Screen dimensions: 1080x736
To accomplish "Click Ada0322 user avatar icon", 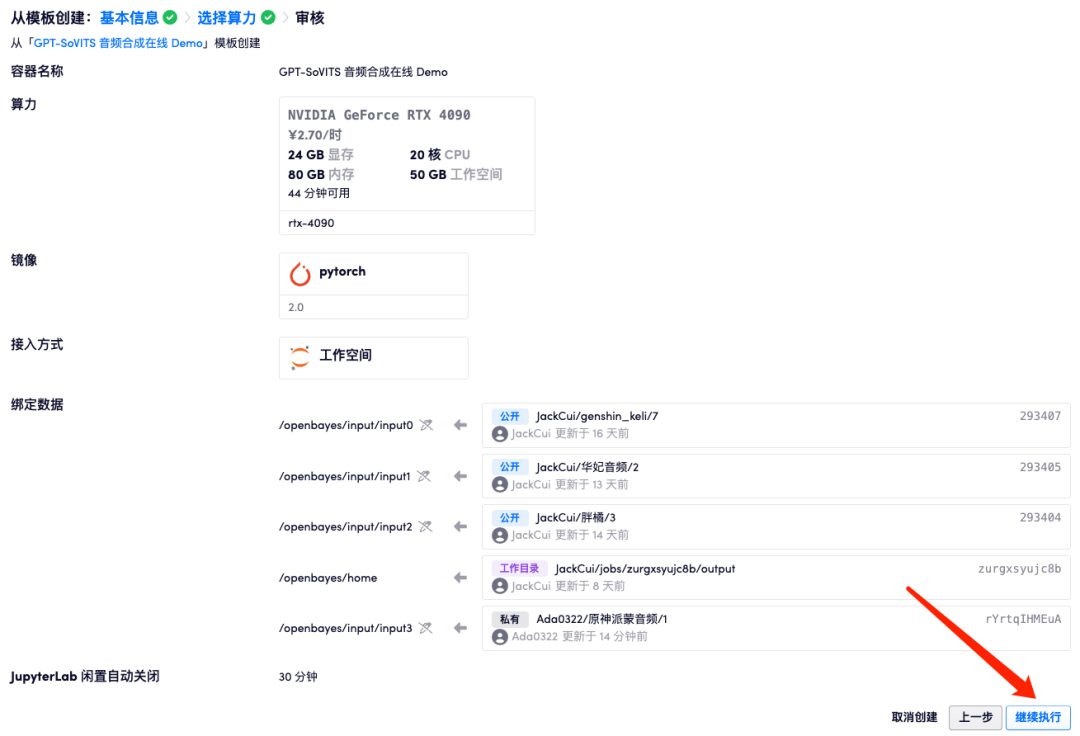I will (x=500, y=637).
